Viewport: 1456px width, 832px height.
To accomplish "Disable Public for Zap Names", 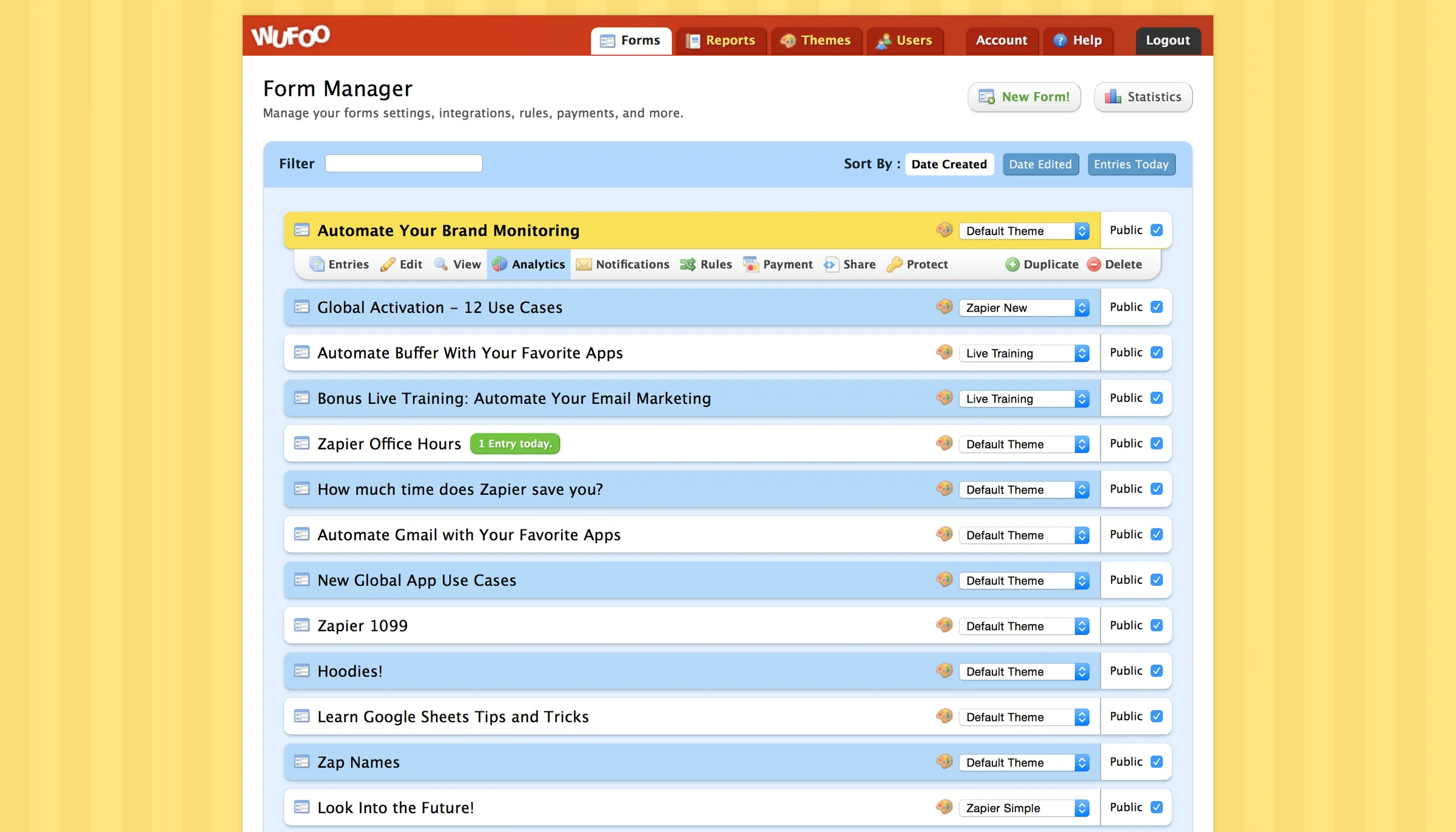I will pos(1156,762).
